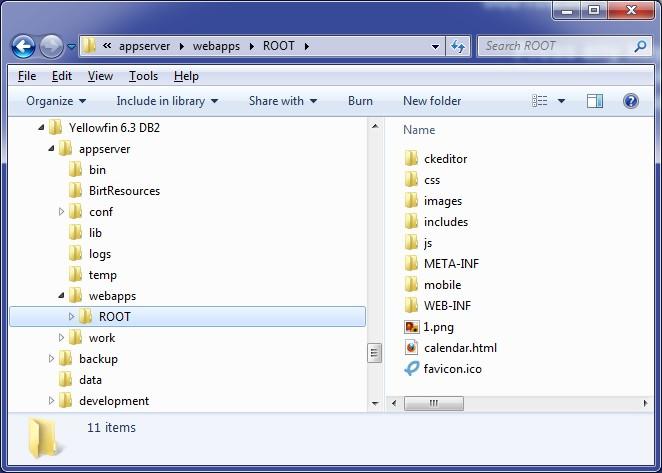Click the Burn button

pos(360,101)
